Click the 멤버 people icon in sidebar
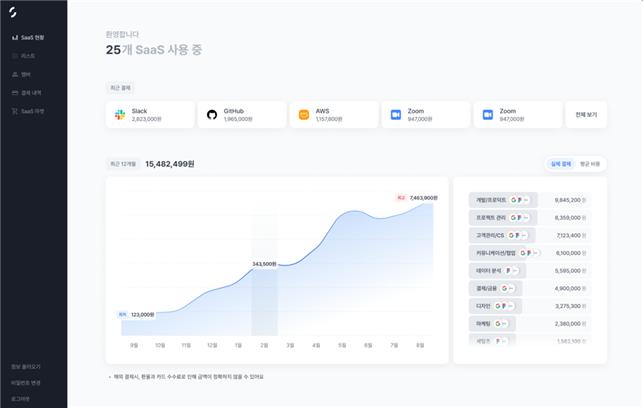This screenshot has width=643, height=408. pyautogui.click(x=14, y=74)
